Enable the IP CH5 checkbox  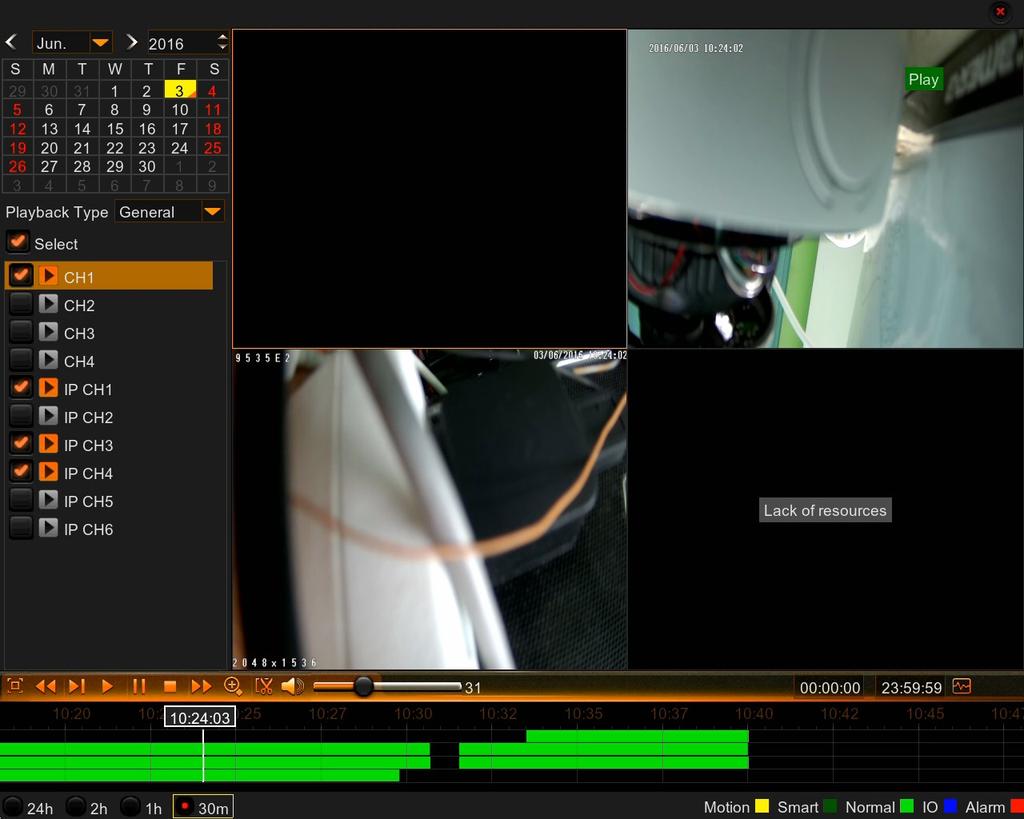[x=20, y=500]
